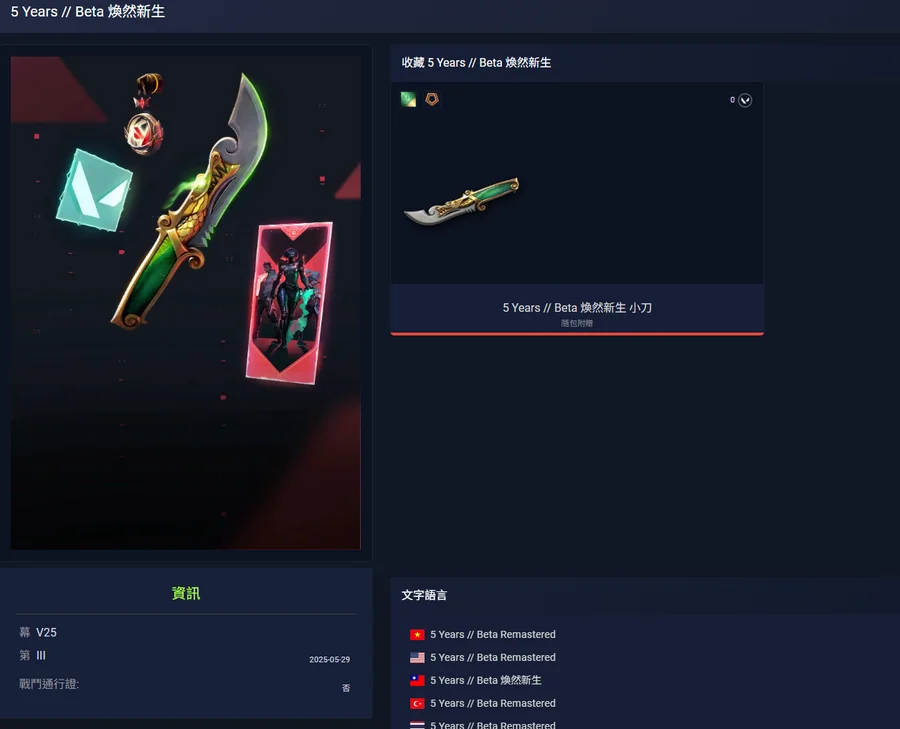This screenshot has width=900, height=729.
Task: Click the 收藏 5 Years collection heading
Action: (476, 63)
